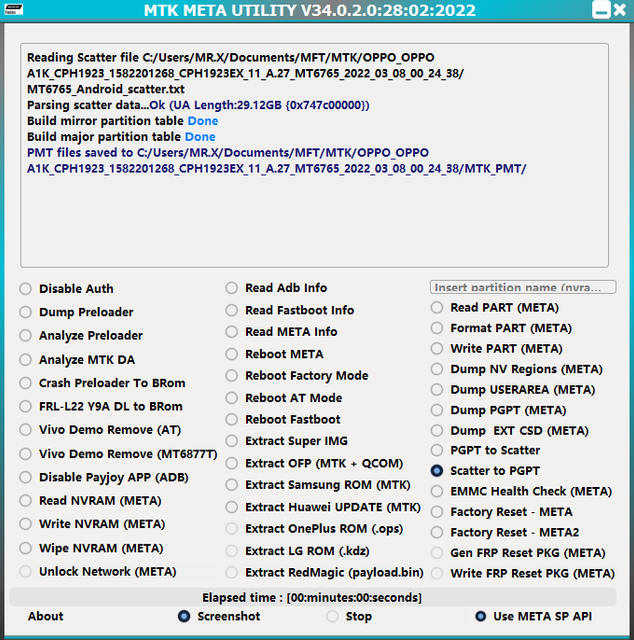Click the Elapsed time status bar

[312, 597]
